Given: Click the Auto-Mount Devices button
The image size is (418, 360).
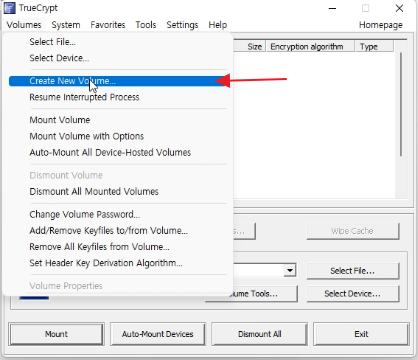Looking at the screenshot, I should point(157,334).
